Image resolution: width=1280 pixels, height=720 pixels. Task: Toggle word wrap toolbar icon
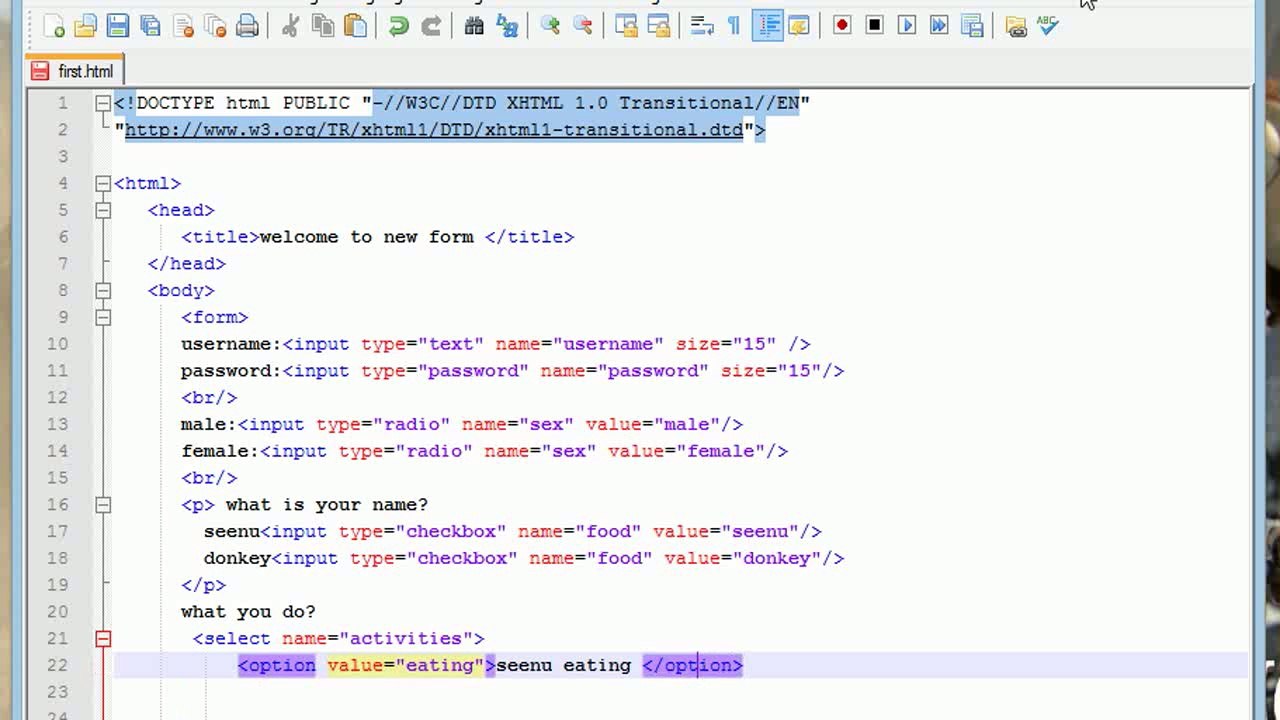coord(702,26)
